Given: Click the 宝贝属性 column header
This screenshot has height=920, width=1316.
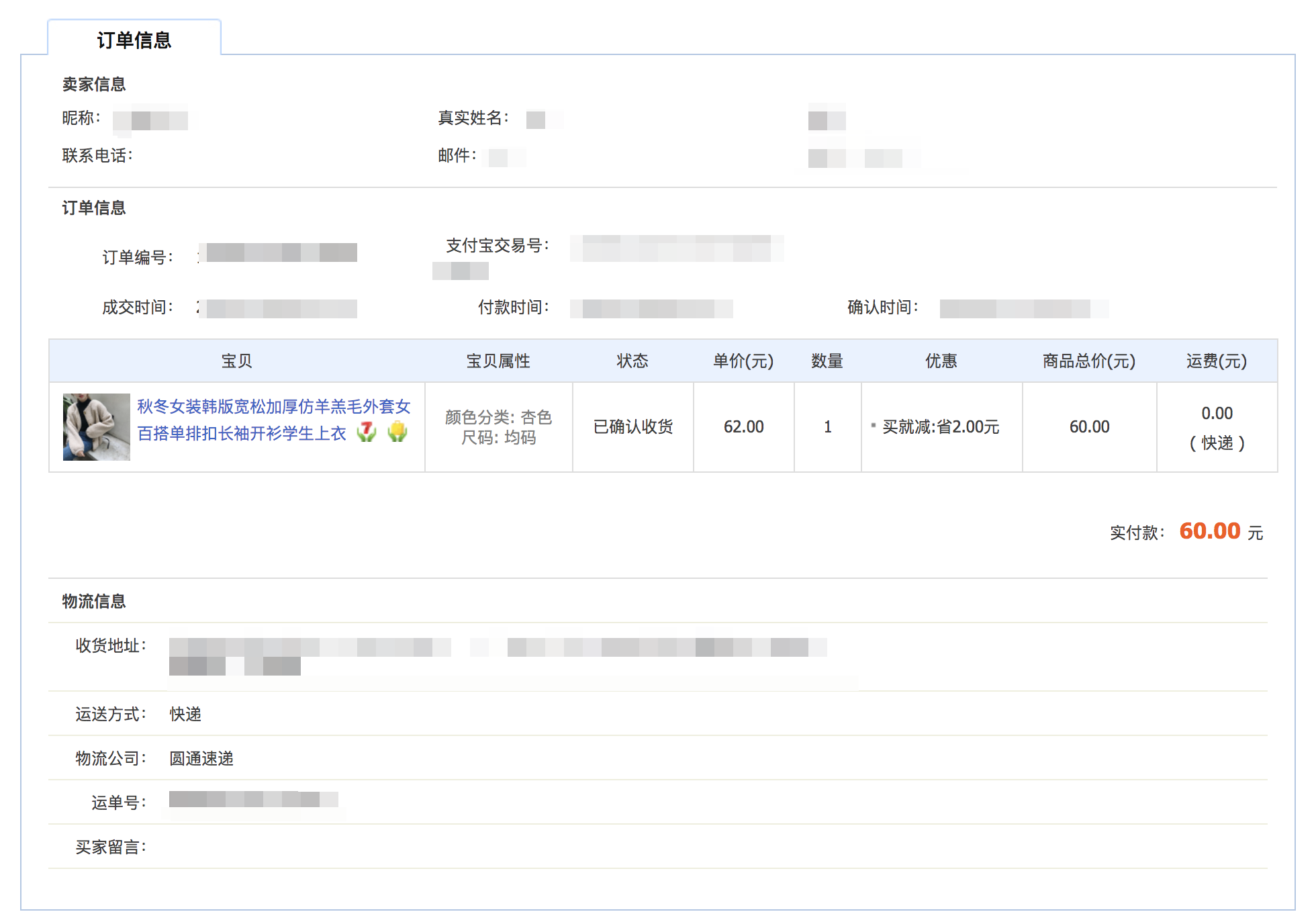Looking at the screenshot, I should click(x=498, y=361).
